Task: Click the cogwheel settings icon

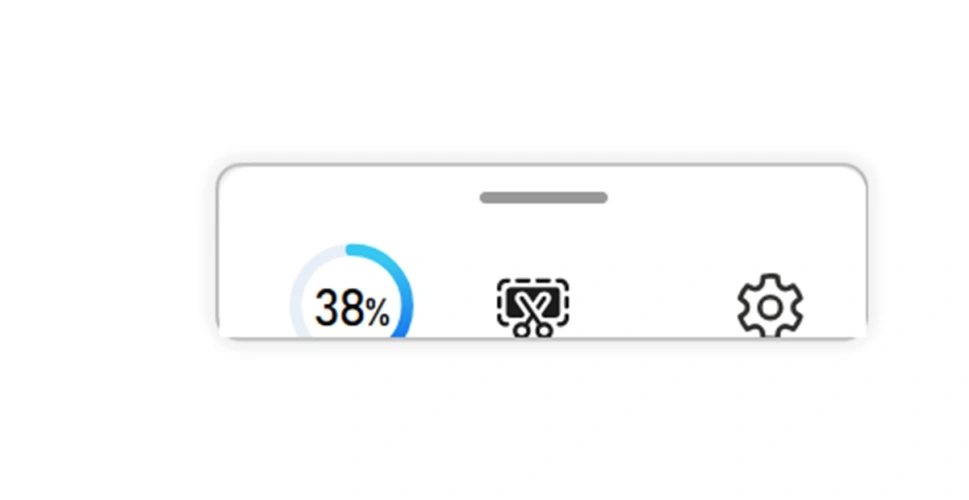Action: click(770, 306)
